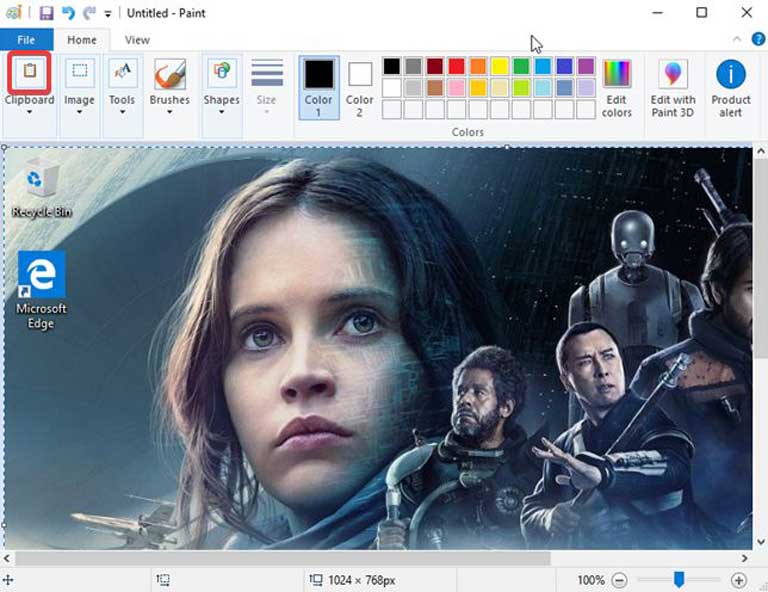Click the Redo arrow icon
This screenshot has width=768, height=592.
tap(89, 13)
